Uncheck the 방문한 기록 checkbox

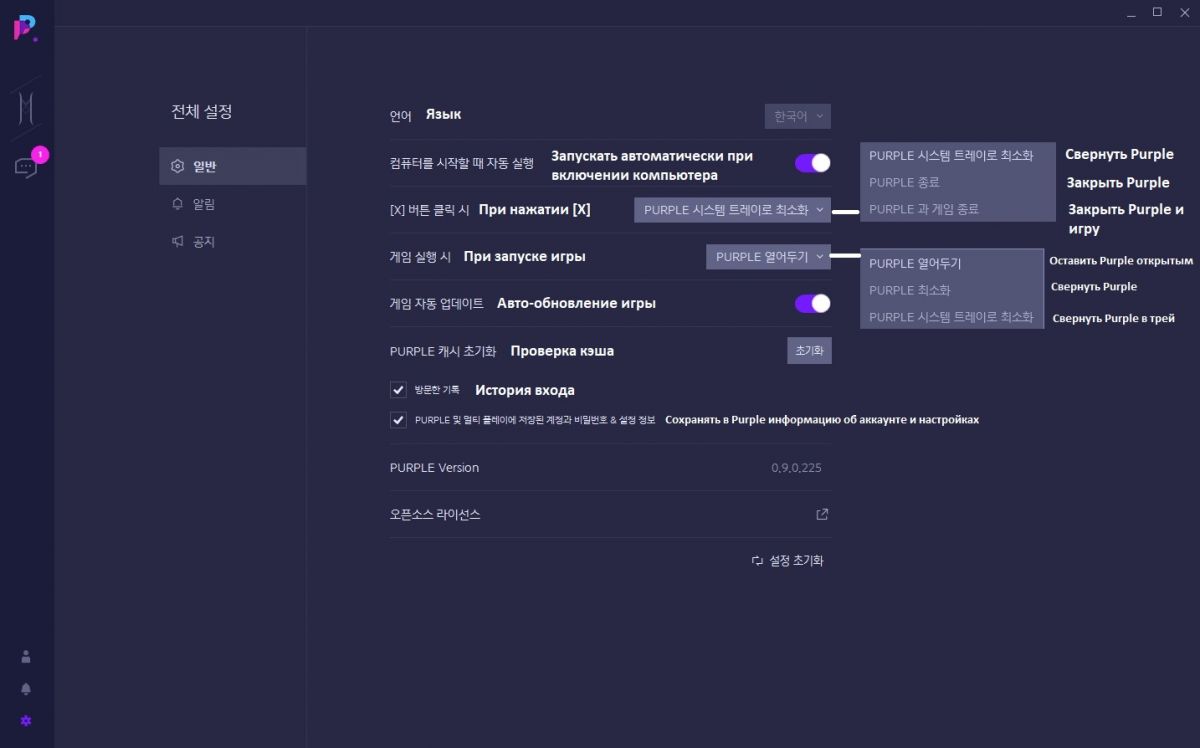click(x=398, y=390)
